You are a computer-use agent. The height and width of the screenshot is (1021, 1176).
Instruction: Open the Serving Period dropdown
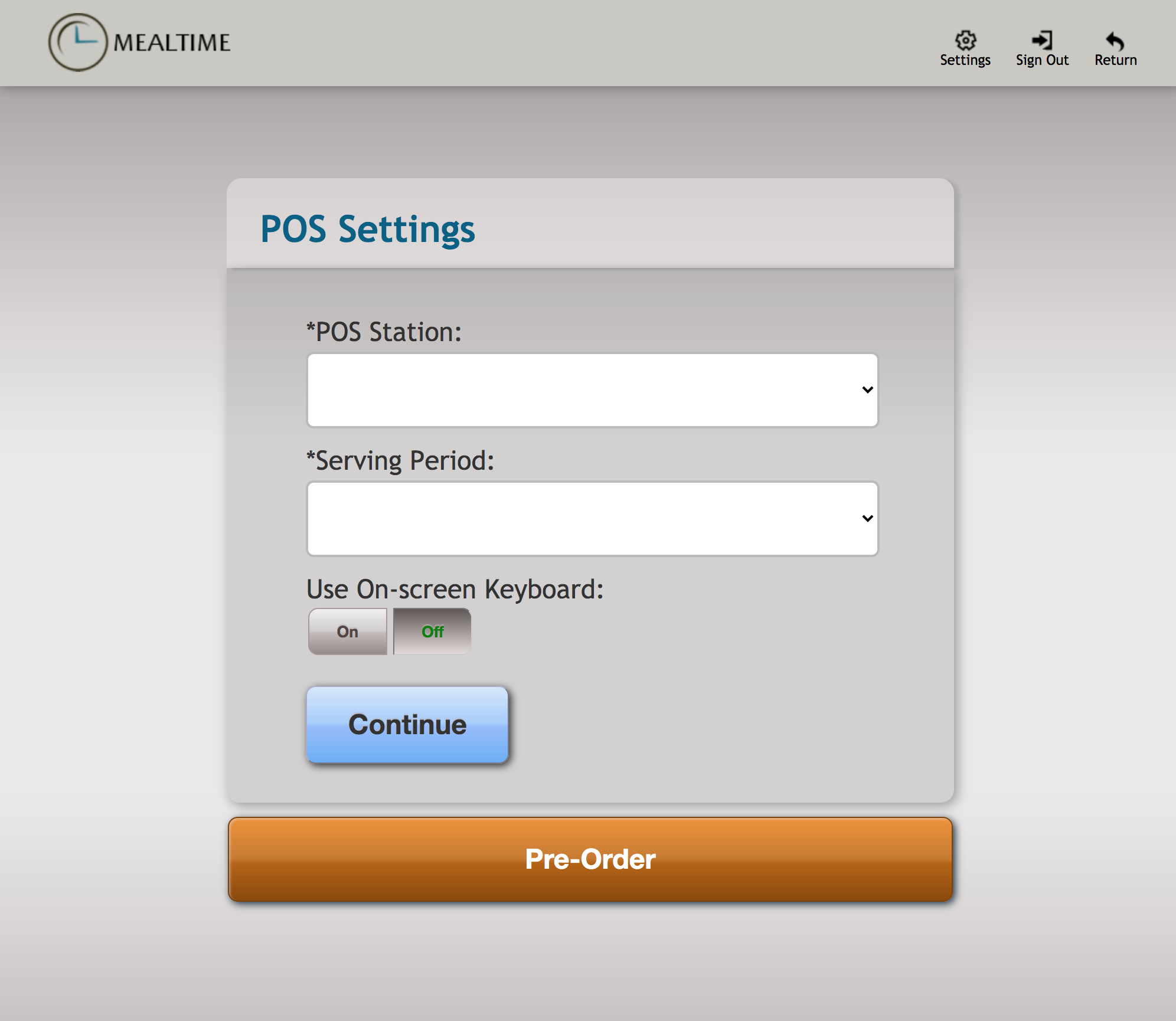click(x=592, y=519)
